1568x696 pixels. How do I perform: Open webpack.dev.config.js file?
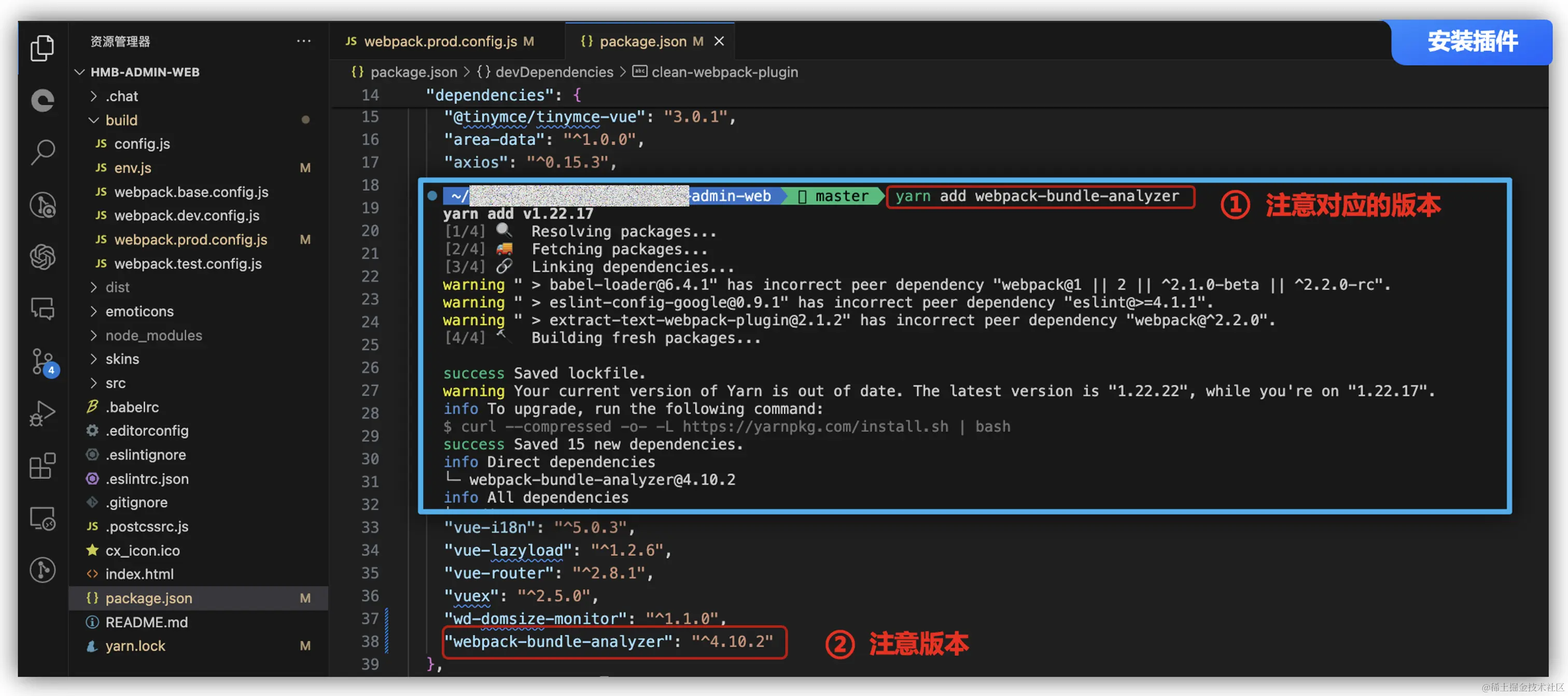point(186,216)
